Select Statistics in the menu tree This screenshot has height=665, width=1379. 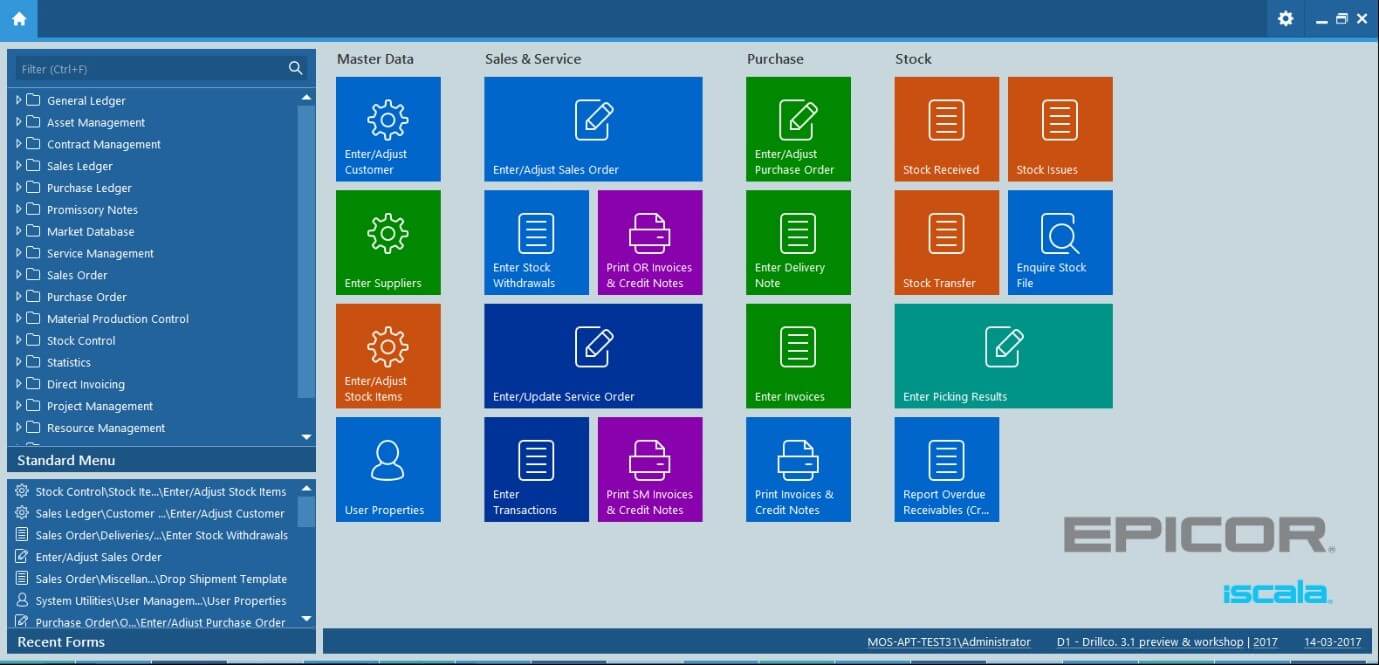coord(69,363)
